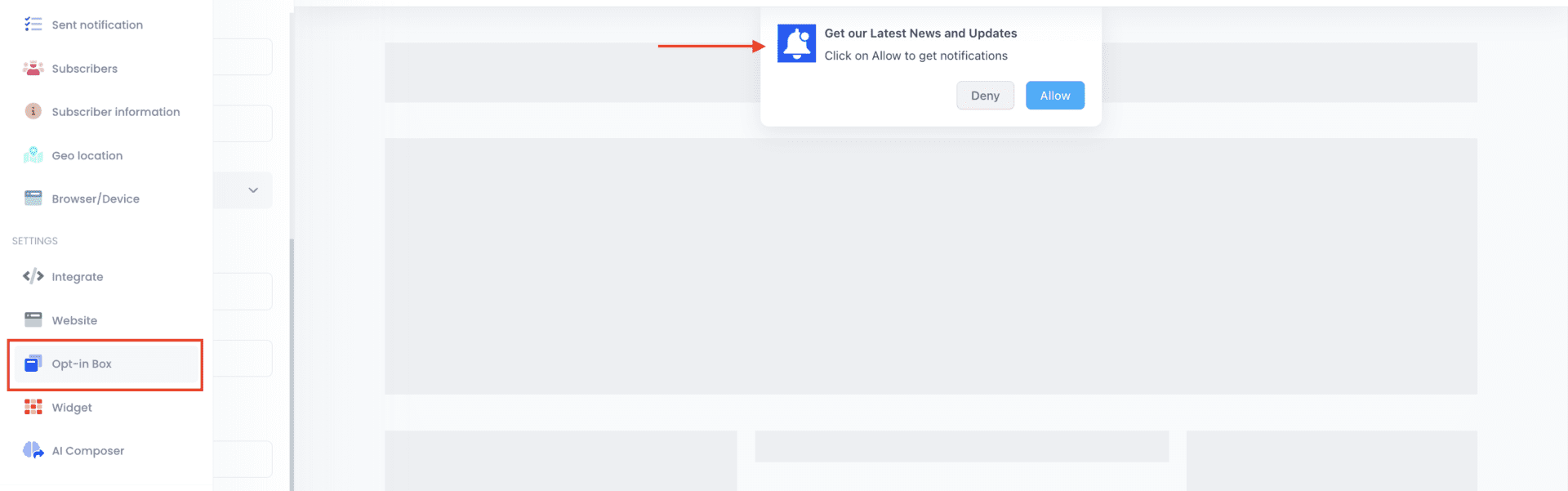Select the AI Composer brain icon

(x=33, y=451)
